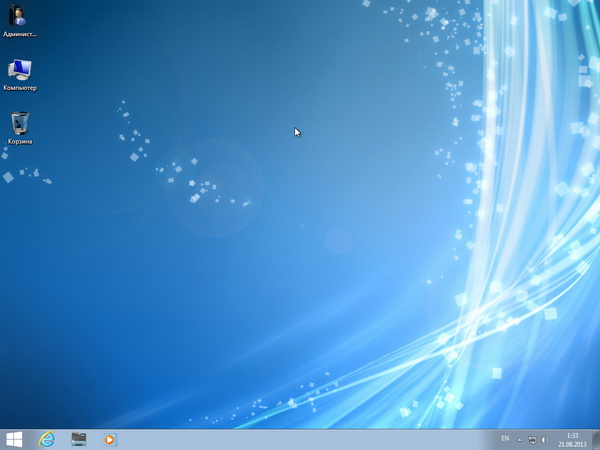The height and width of the screenshot is (450, 600).
Task: Click the Корзина icon label text
Action: [20, 142]
